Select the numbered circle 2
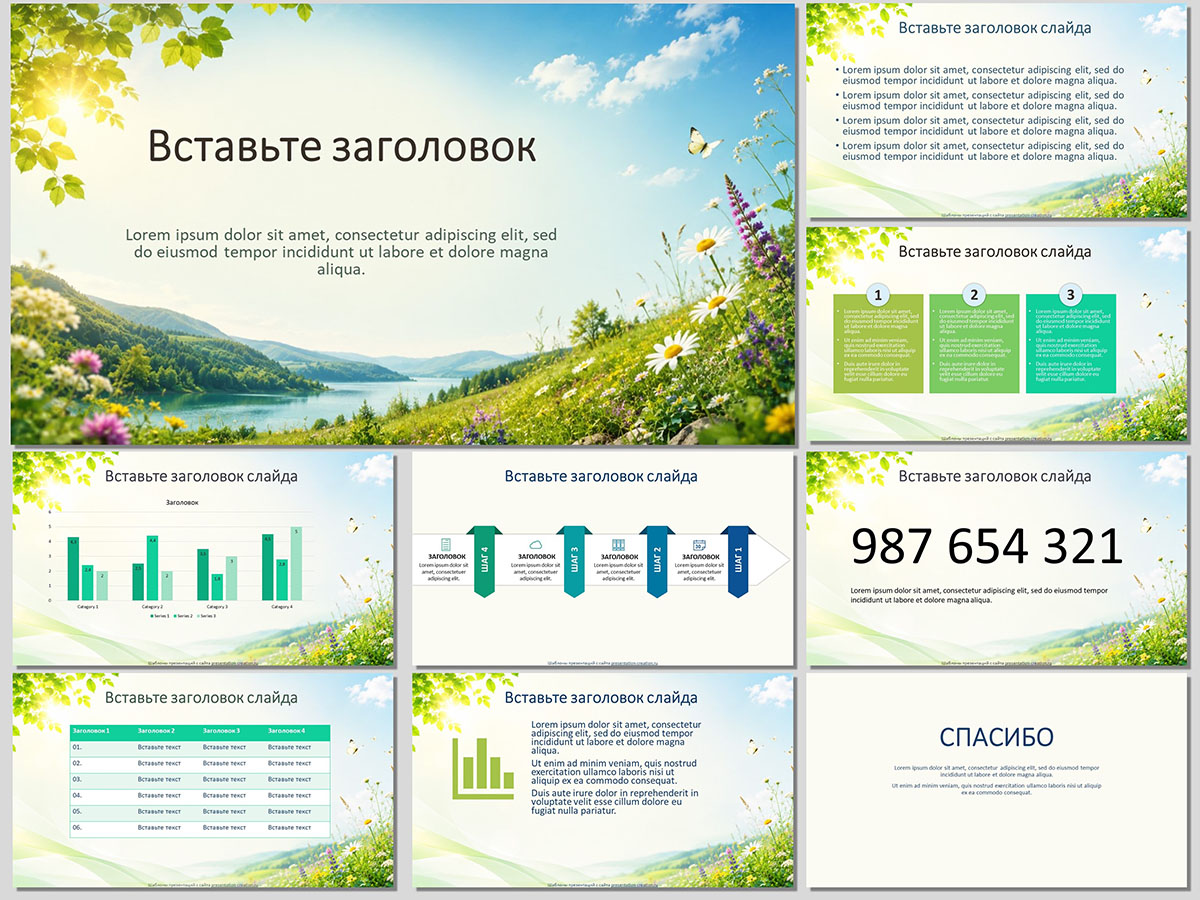 [974, 295]
